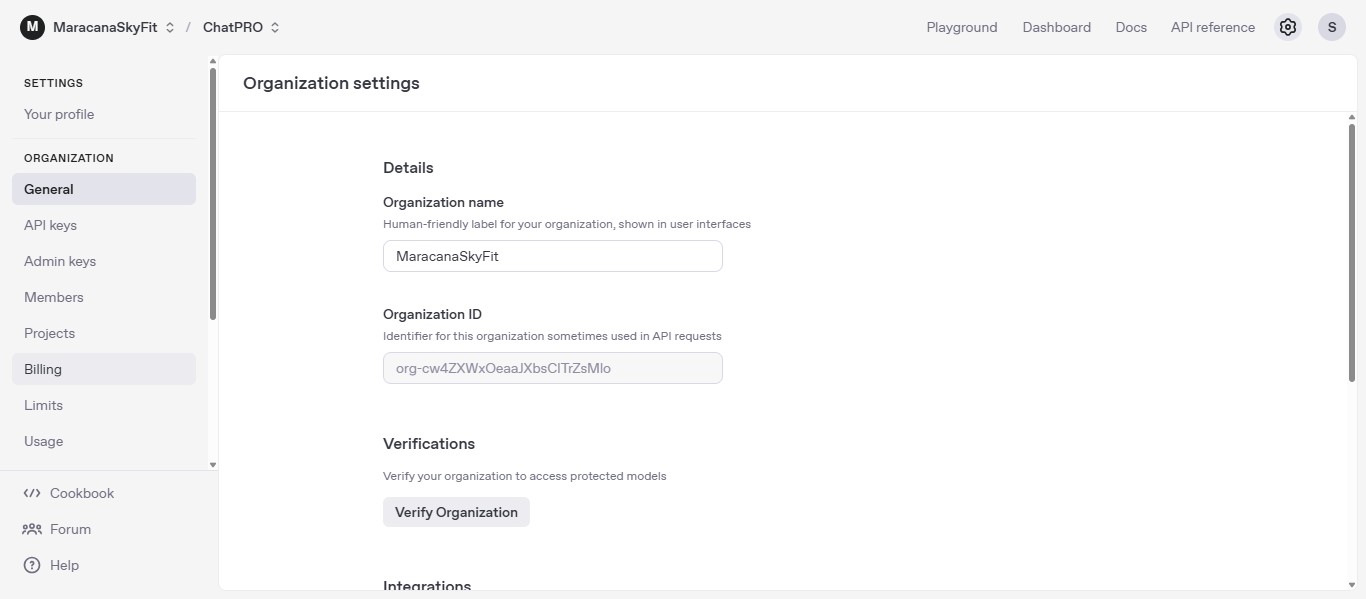Open Your profile settings

59,114
